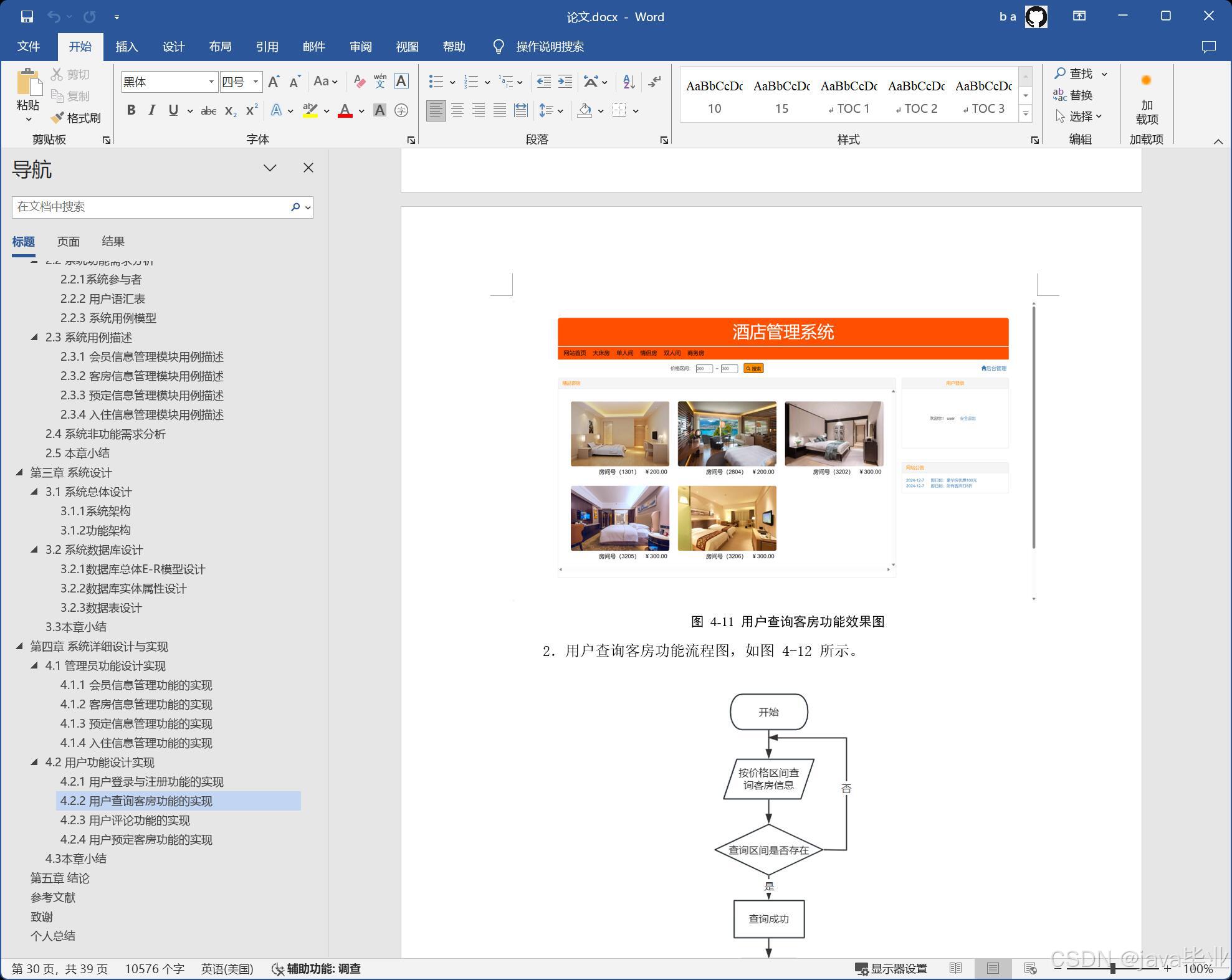This screenshot has width=1232, height=980.
Task: Apply superscript formatting
Action: 252,111
